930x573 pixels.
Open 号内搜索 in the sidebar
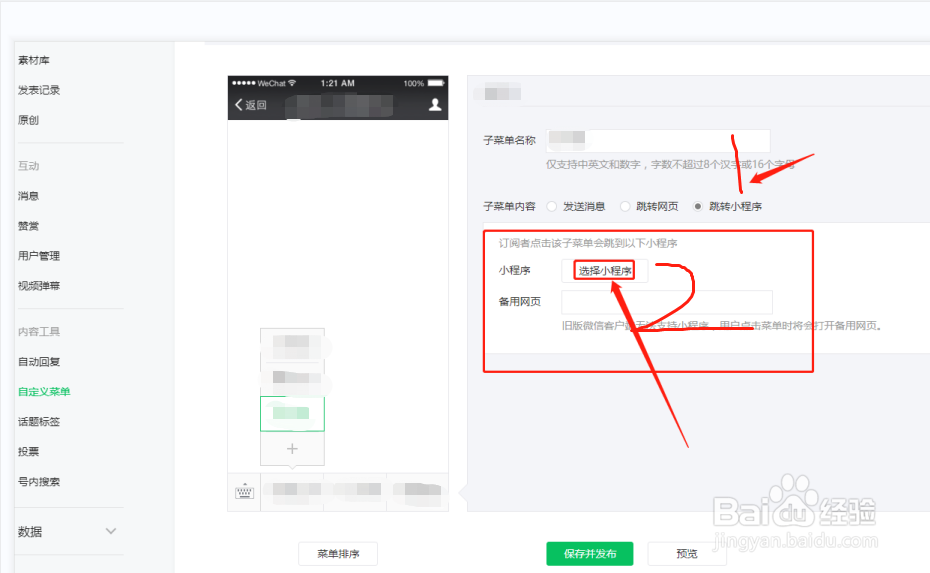point(39,482)
